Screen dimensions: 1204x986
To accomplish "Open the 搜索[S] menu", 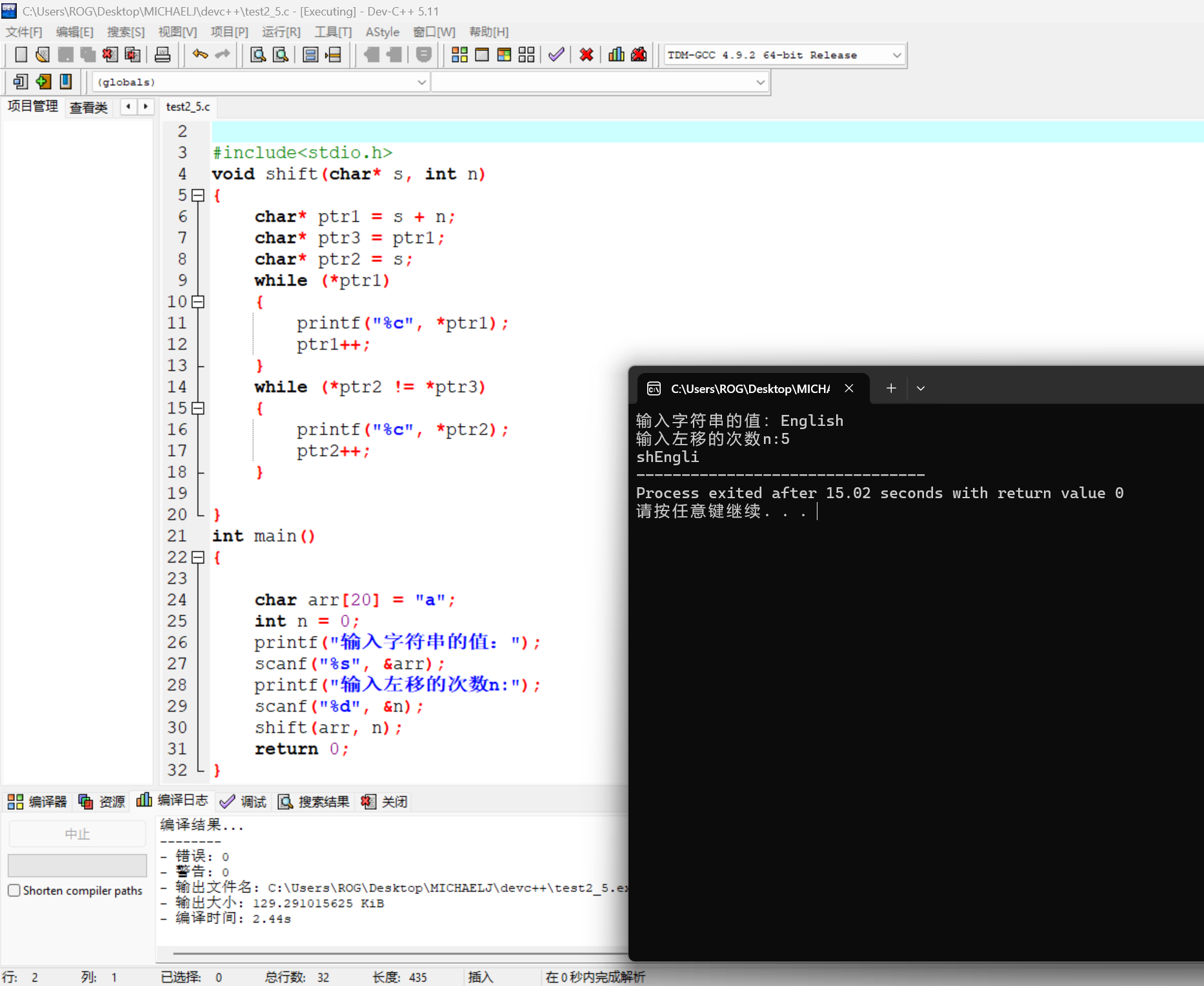I will click(x=125, y=32).
